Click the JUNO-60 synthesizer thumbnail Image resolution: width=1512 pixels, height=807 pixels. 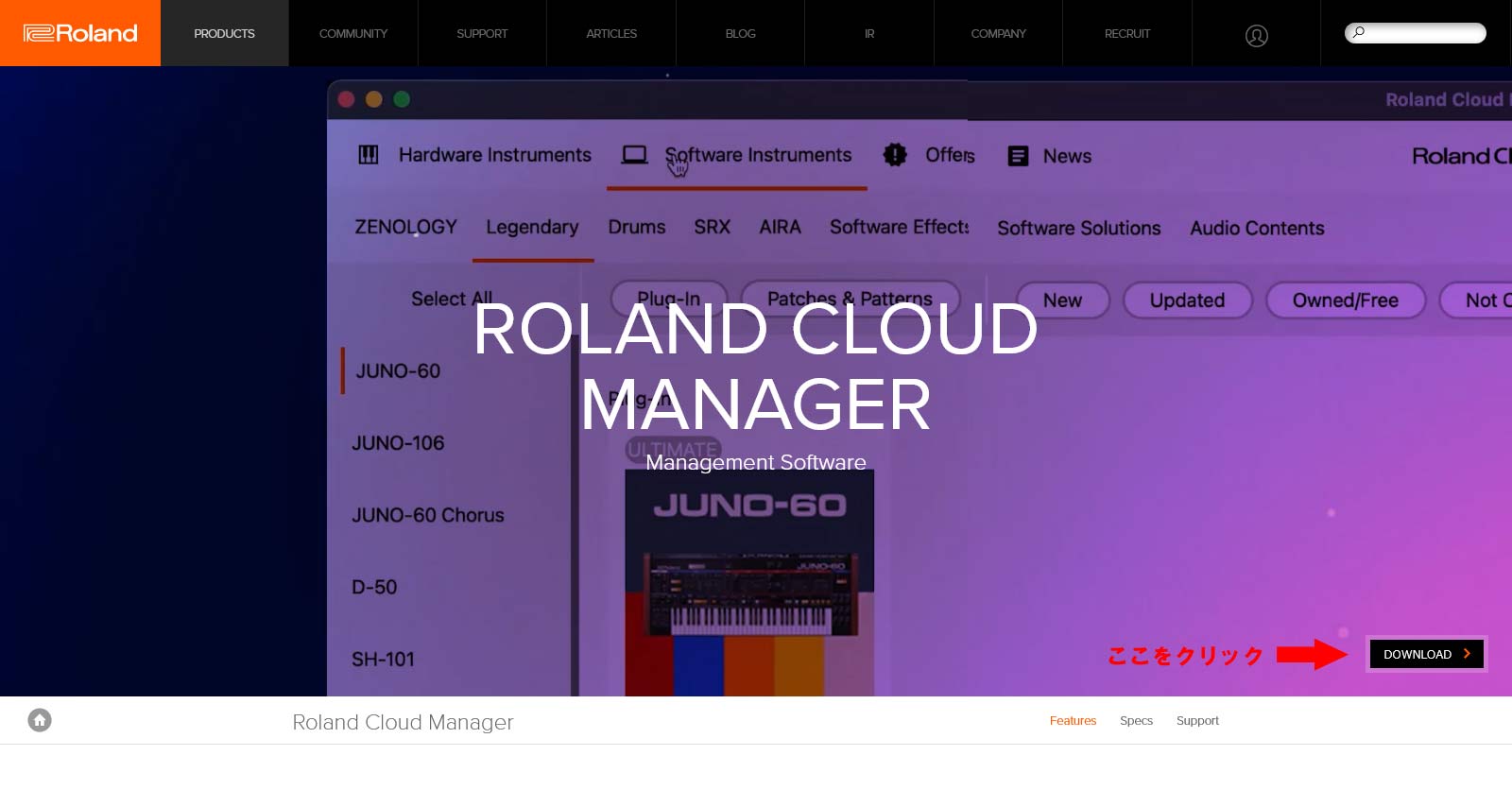point(749,586)
